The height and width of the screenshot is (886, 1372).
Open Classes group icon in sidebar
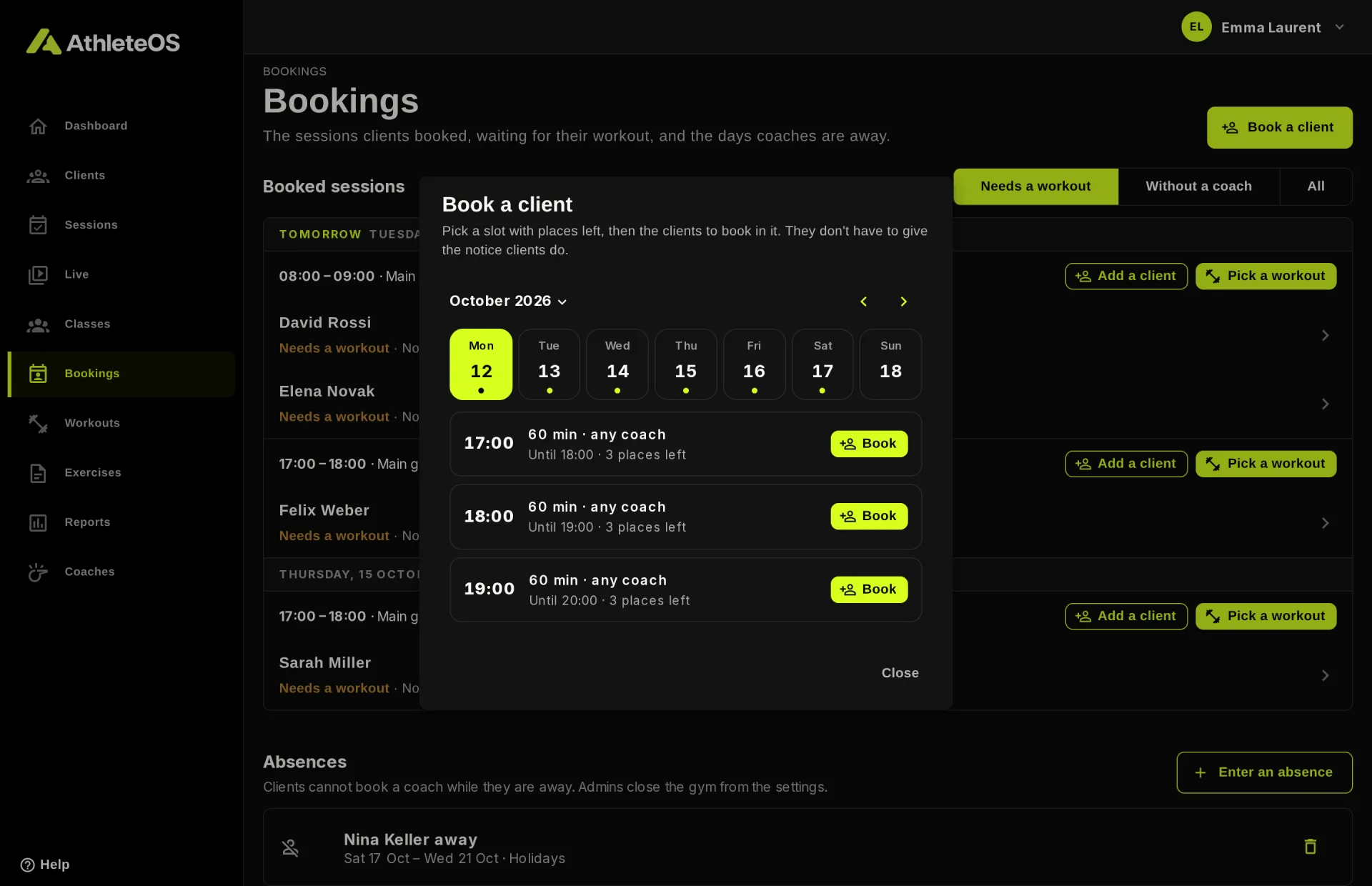[38, 324]
